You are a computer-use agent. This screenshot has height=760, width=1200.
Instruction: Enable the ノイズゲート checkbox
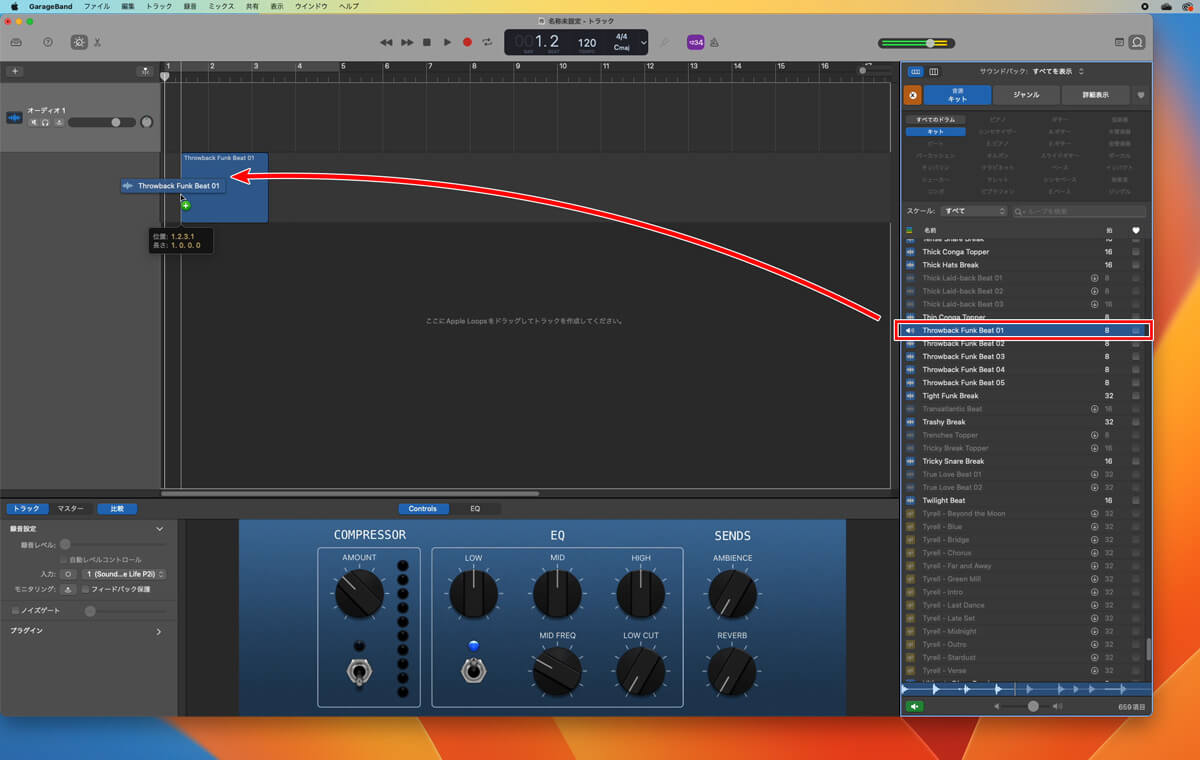tap(15, 610)
